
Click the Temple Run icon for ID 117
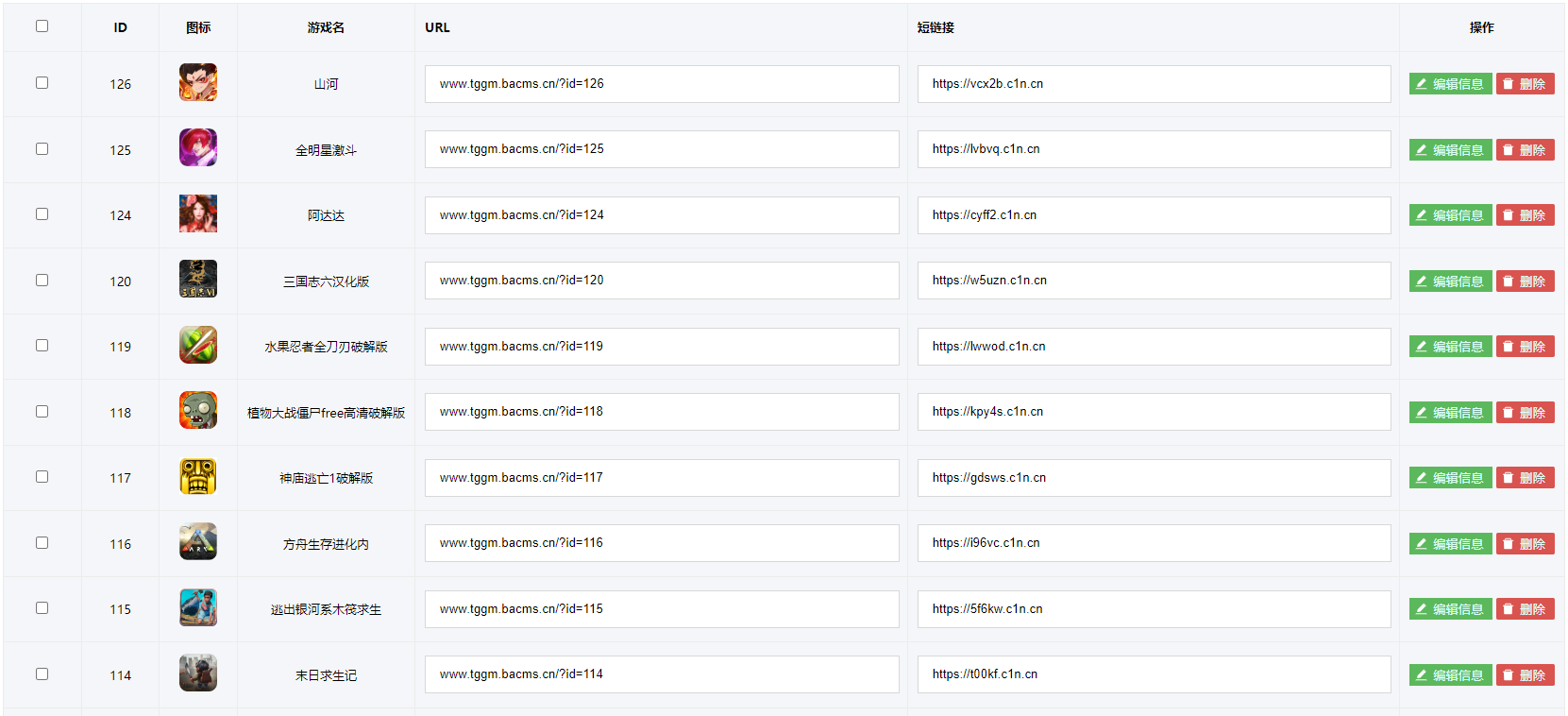pos(198,477)
